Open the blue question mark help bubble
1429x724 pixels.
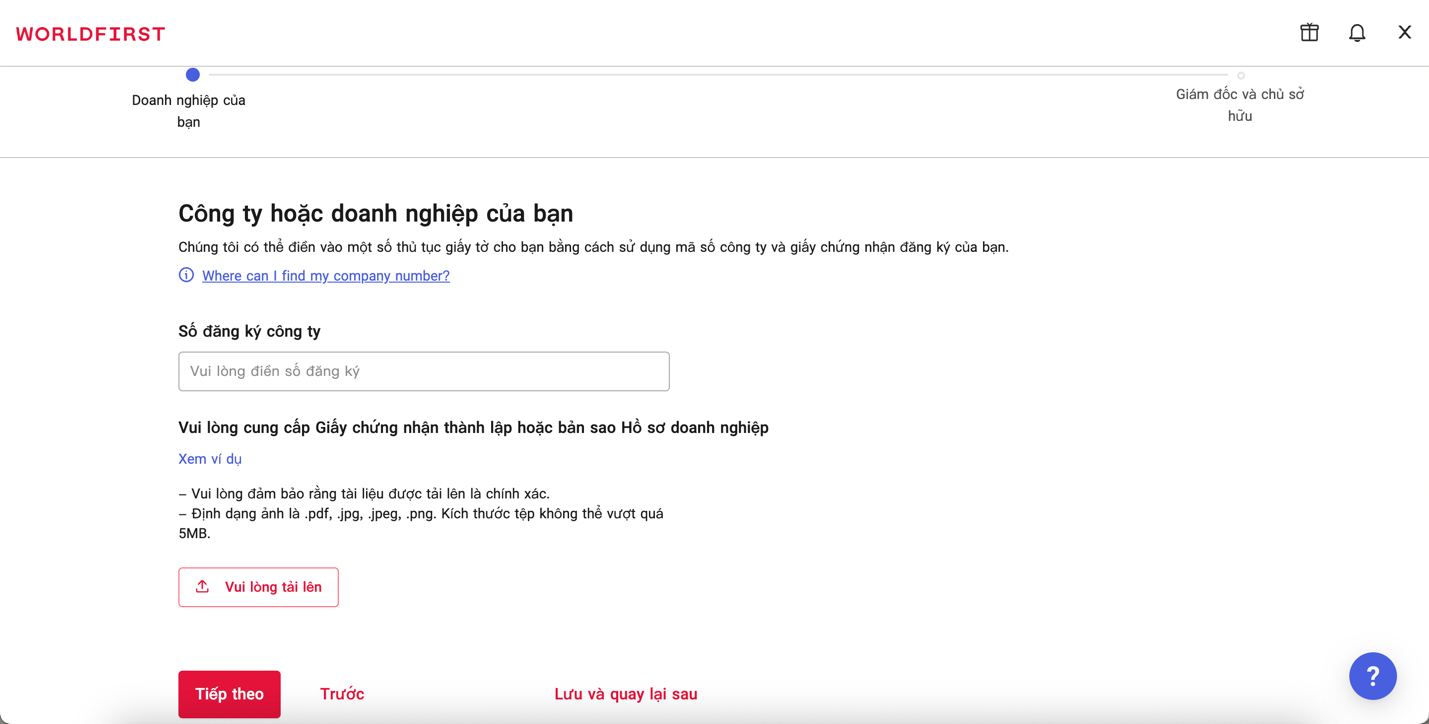(x=1372, y=676)
